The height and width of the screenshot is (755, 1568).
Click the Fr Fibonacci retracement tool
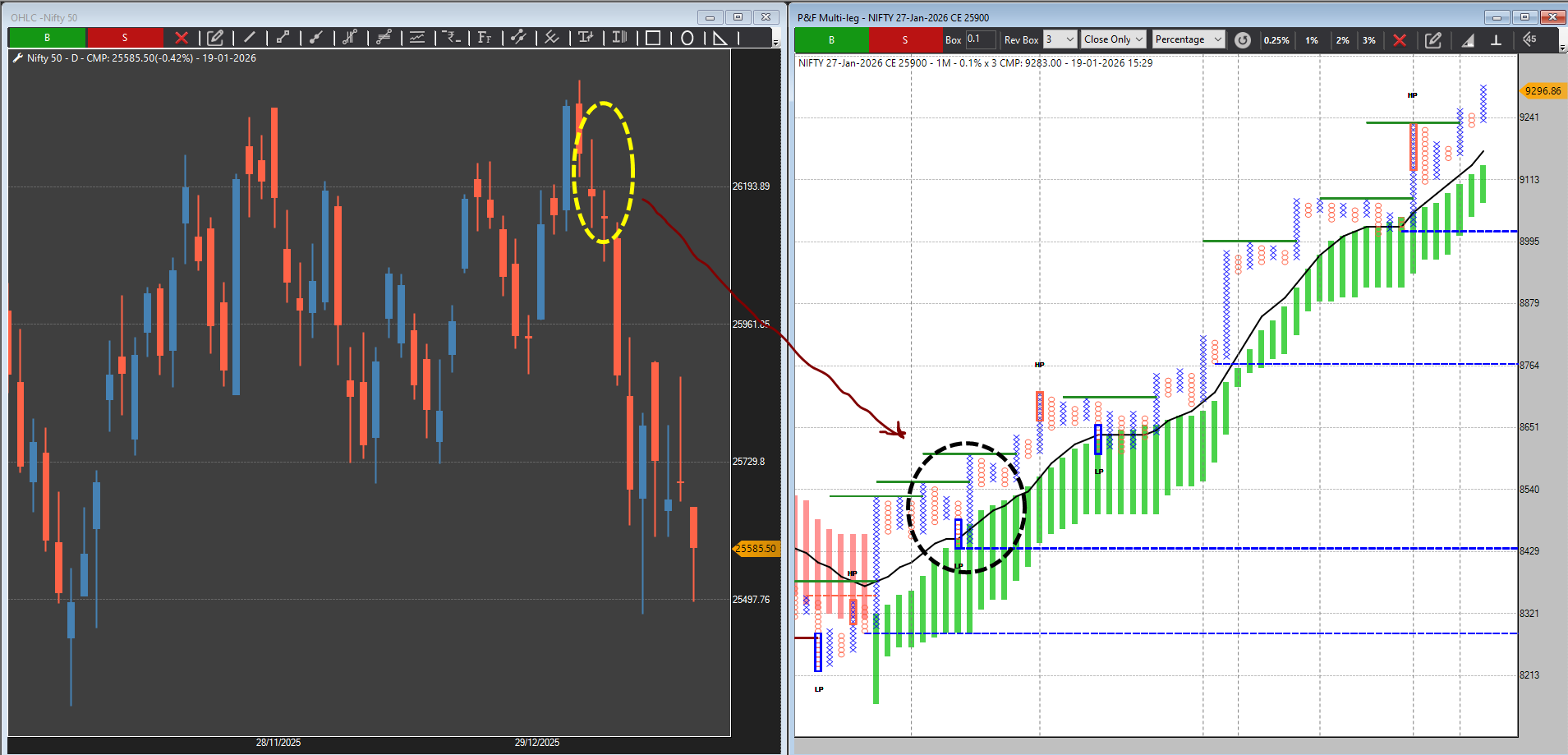[x=485, y=38]
